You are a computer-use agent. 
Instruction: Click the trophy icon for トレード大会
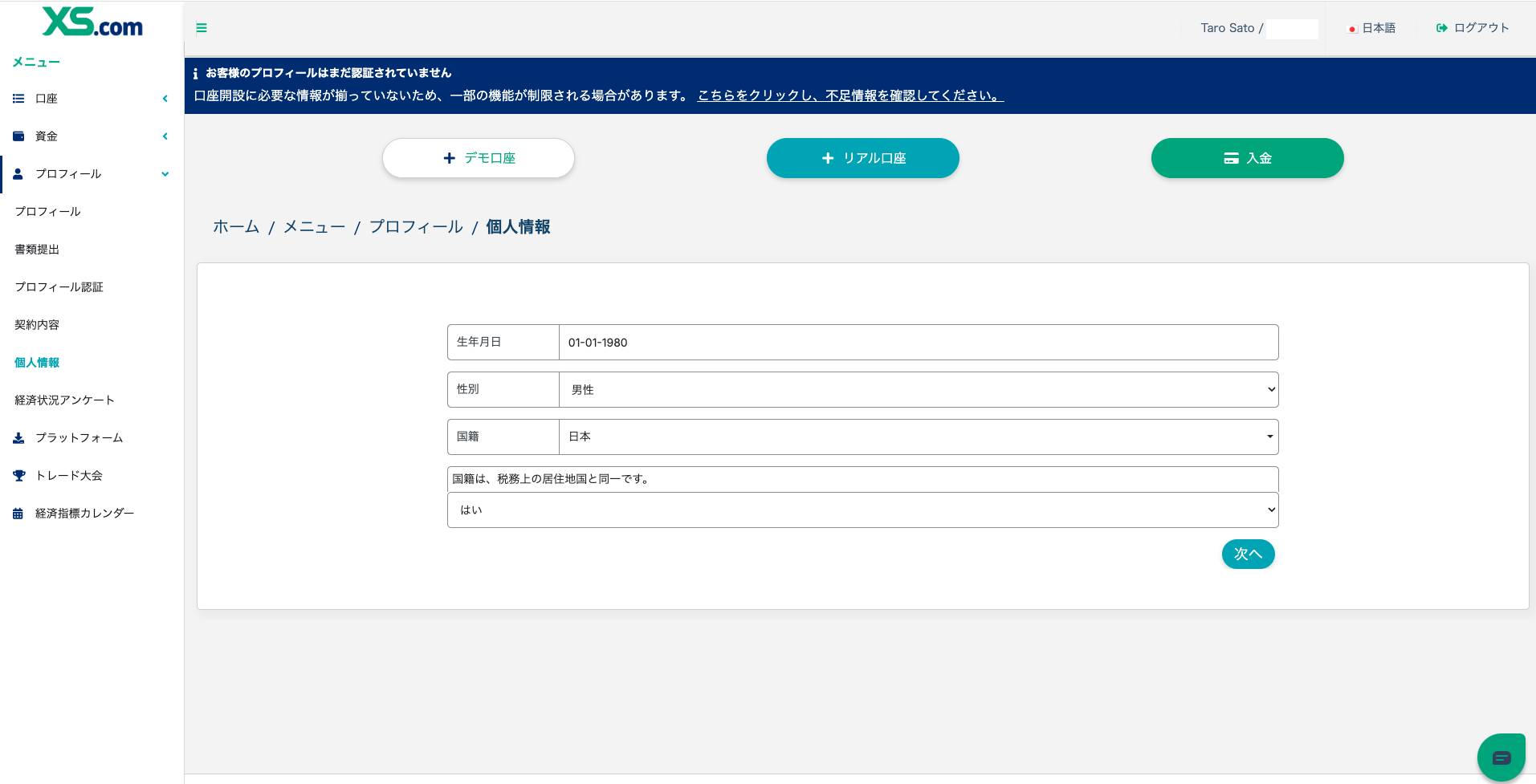click(x=18, y=476)
